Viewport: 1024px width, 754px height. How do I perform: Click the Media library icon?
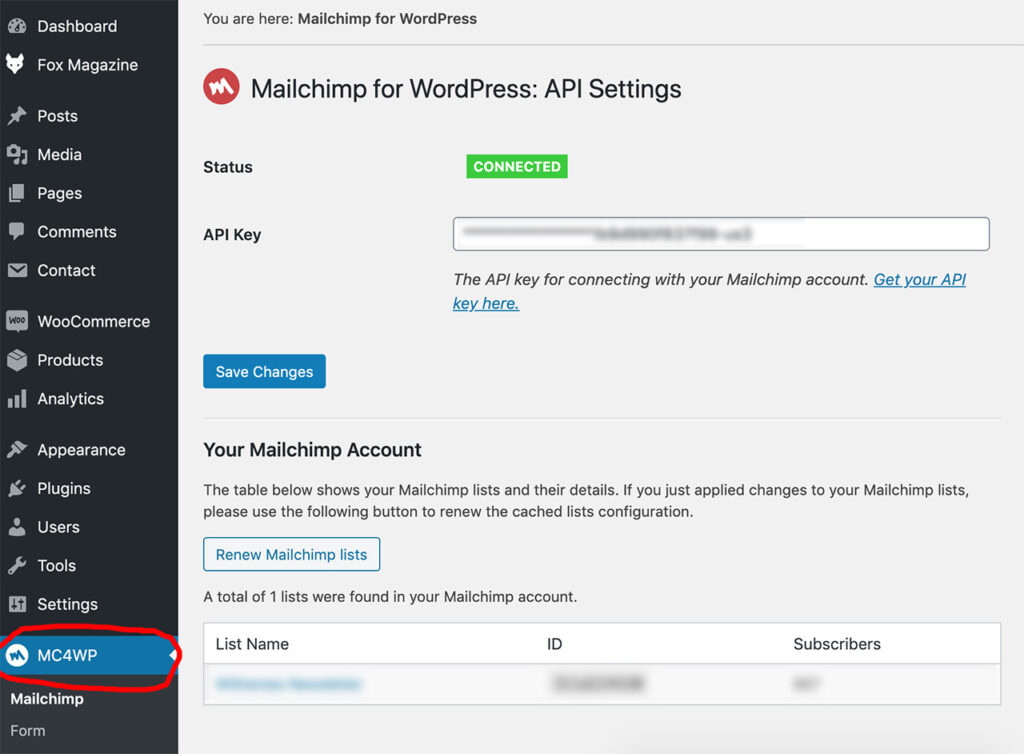coord(17,155)
